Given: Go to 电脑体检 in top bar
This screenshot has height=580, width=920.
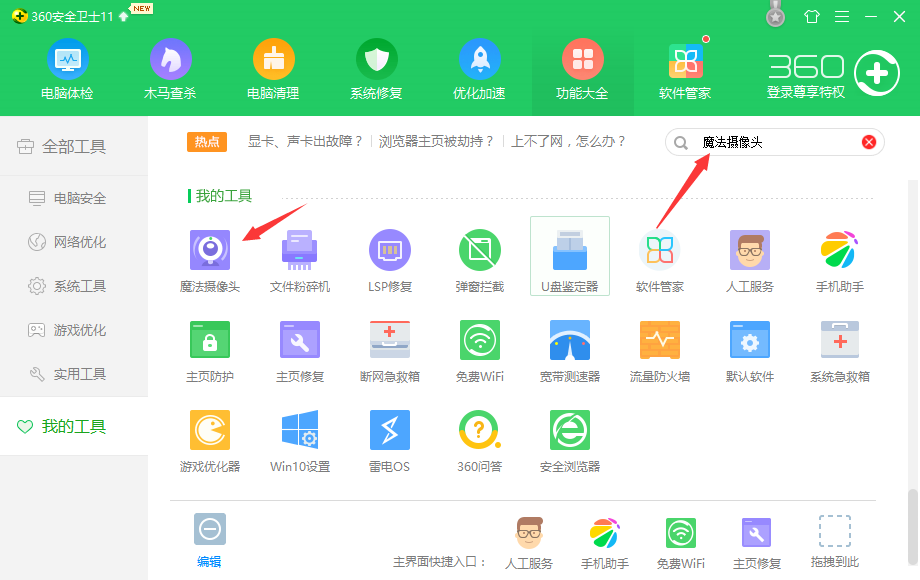Looking at the screenshot, I should tap(67, 69).
